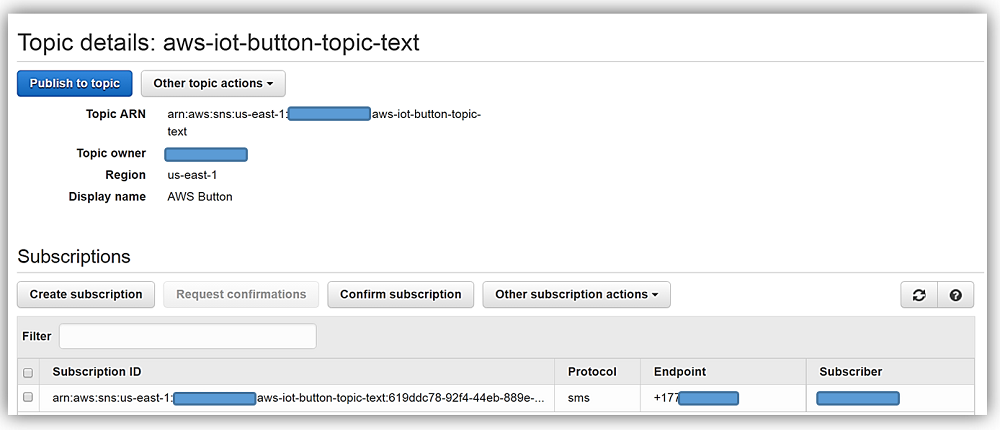Open the Other subscription actions menu
This screenshot has height=430, width=1000.
576,294
